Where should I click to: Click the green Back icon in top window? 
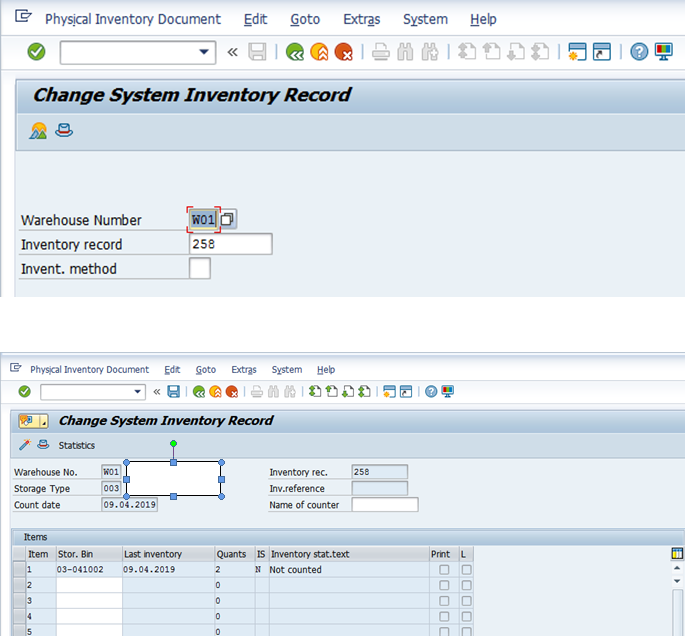pyautogui.click(x=295, y=52)
